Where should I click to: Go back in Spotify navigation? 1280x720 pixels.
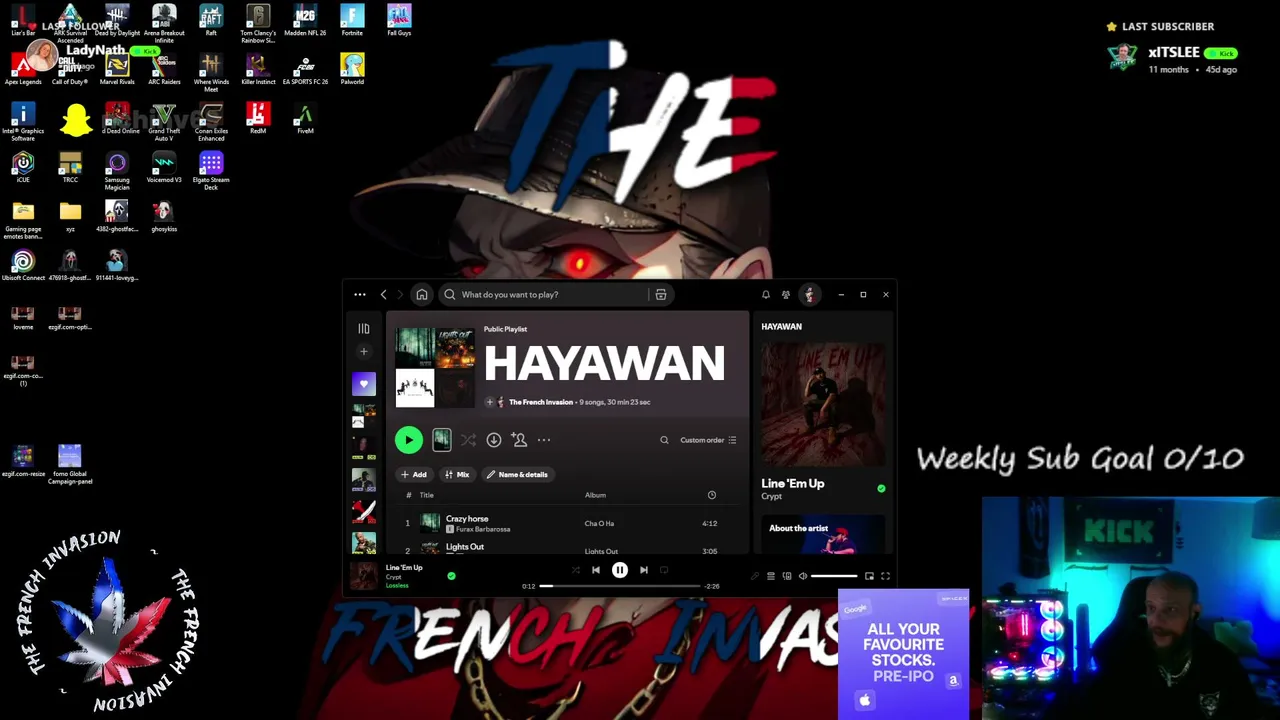click(383, 295)
